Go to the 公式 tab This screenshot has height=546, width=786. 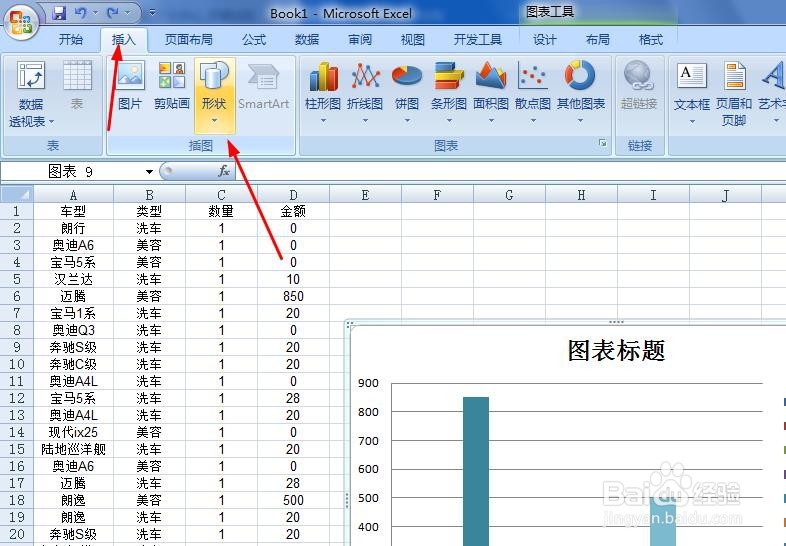coord(254,40)
